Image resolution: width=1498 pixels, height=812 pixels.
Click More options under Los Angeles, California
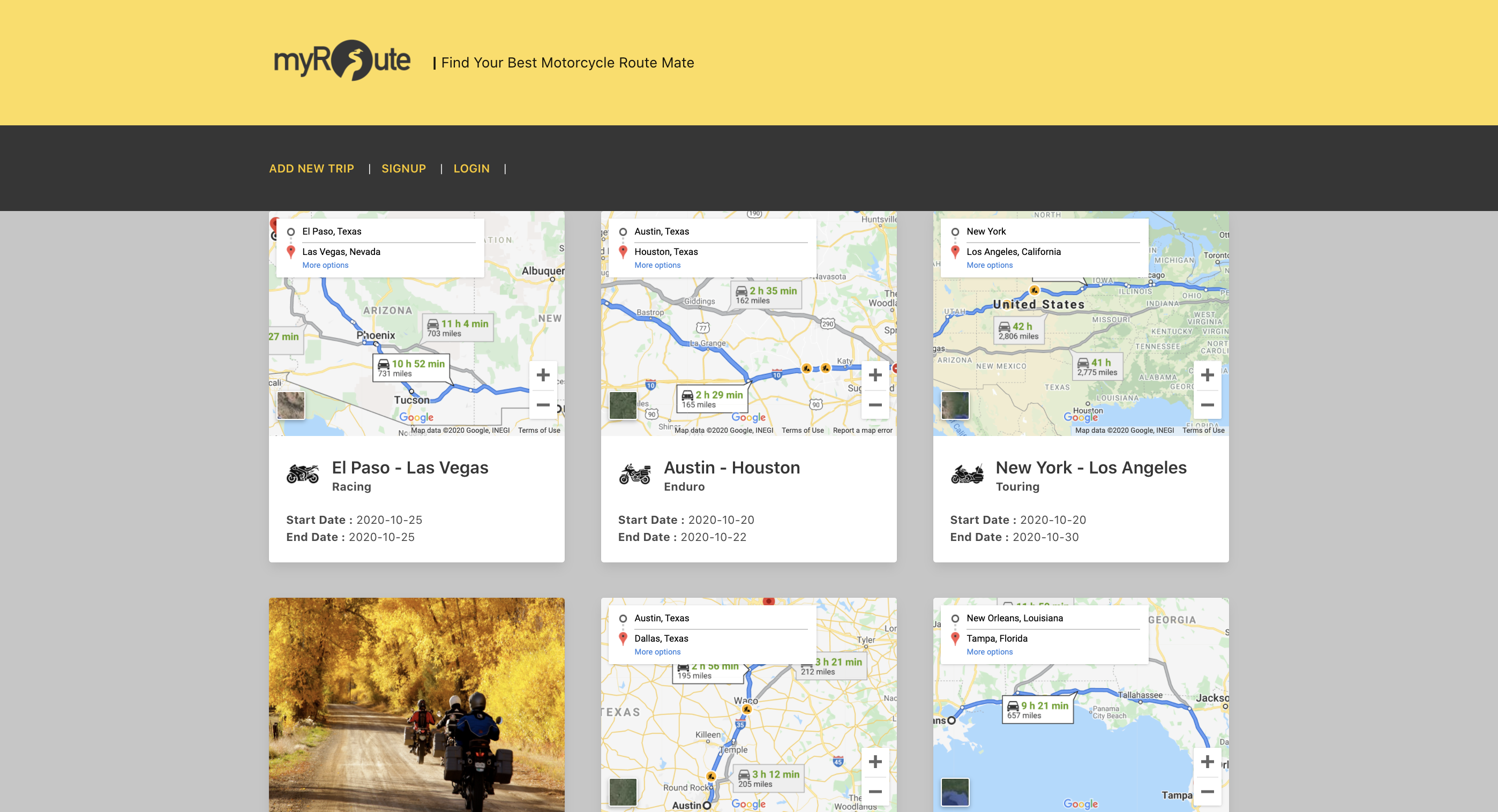(x=989, y=265)
